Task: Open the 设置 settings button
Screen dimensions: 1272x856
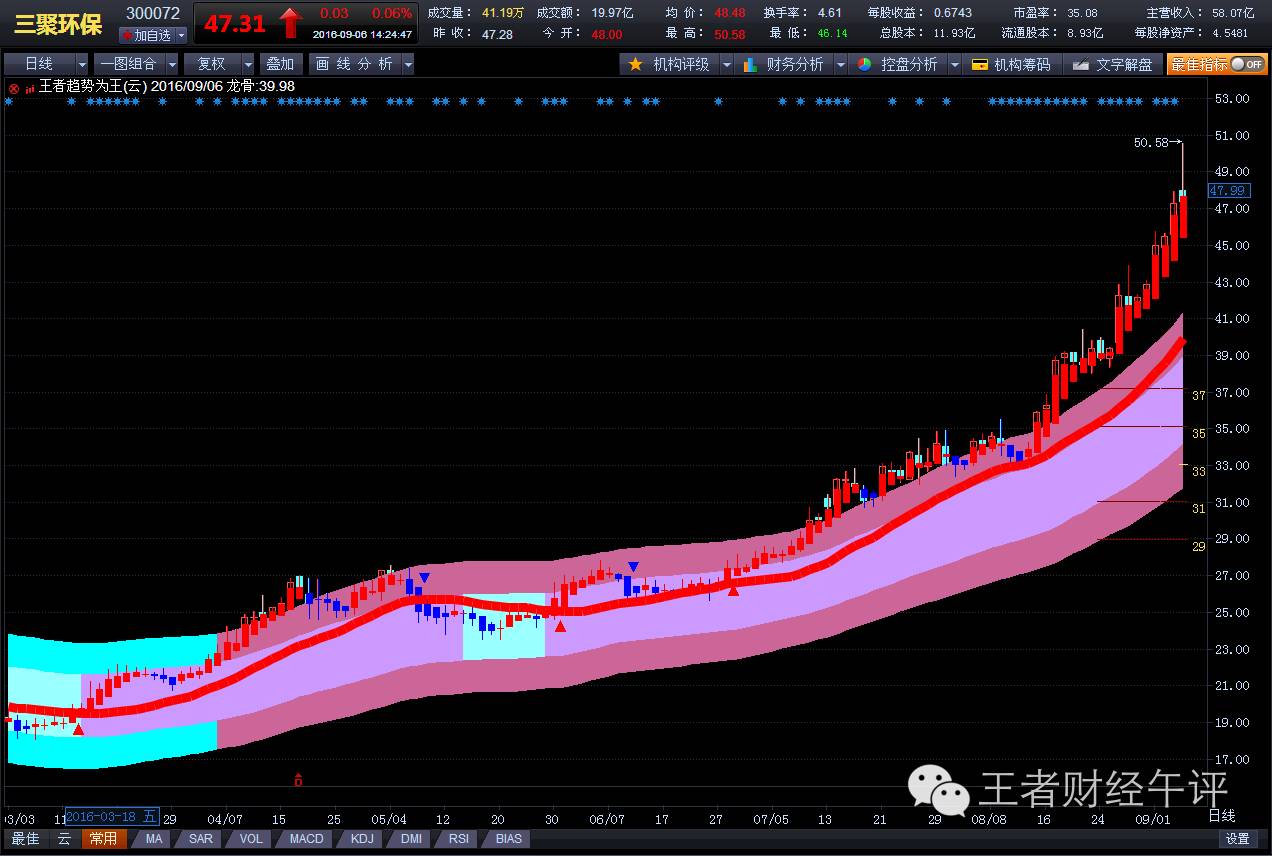Action: (1237, 839)
